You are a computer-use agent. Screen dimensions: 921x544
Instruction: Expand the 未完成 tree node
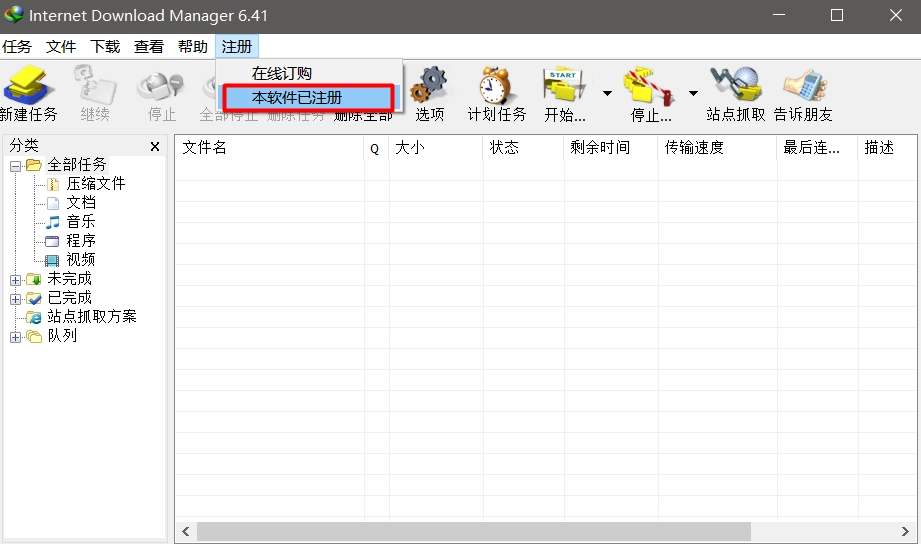pos(15,280)
